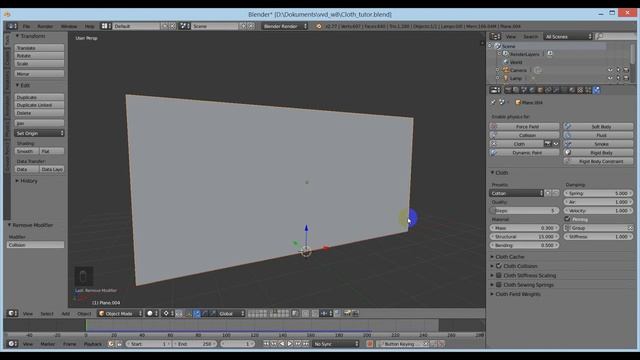Toggle Cloth Collision checkbox
Image resolution: width=640 pixels, height=360 pixels.
coord(499,266)
